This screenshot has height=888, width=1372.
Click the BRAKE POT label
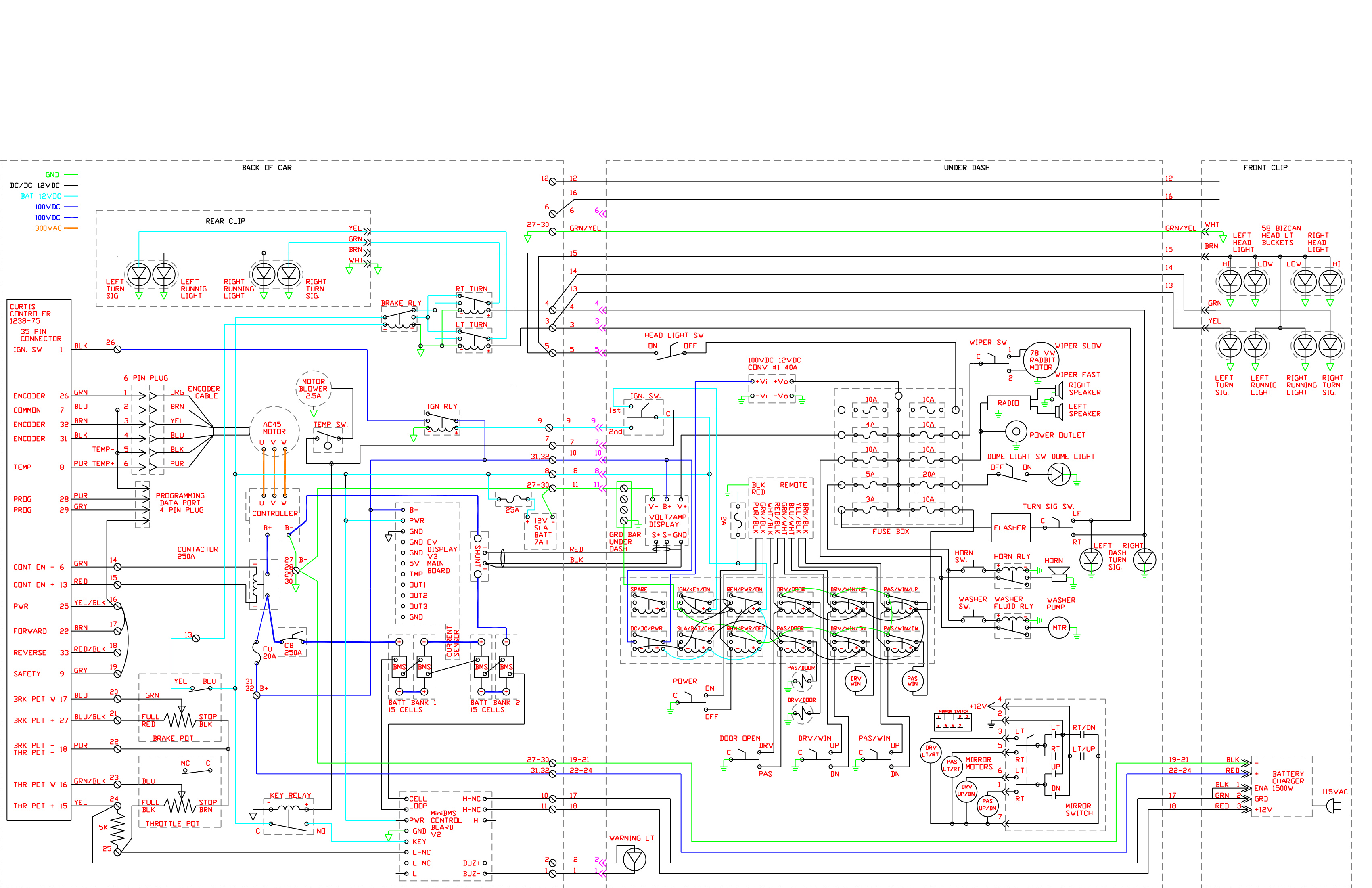tap(172, 739)
